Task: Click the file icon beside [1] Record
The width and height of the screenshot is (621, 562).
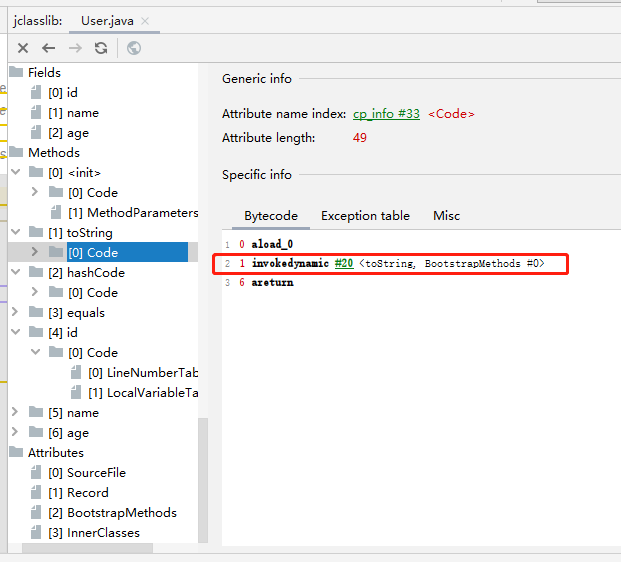Action: pos(36,493)
